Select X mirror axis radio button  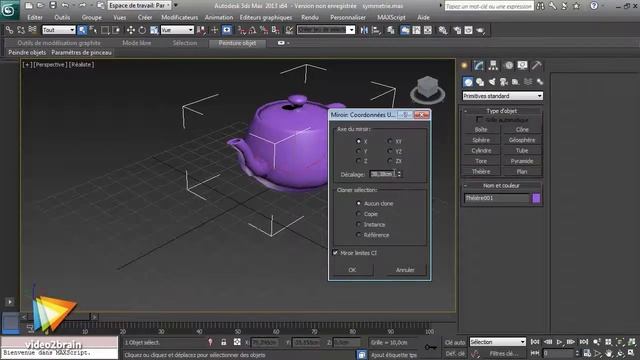[358, 141]
